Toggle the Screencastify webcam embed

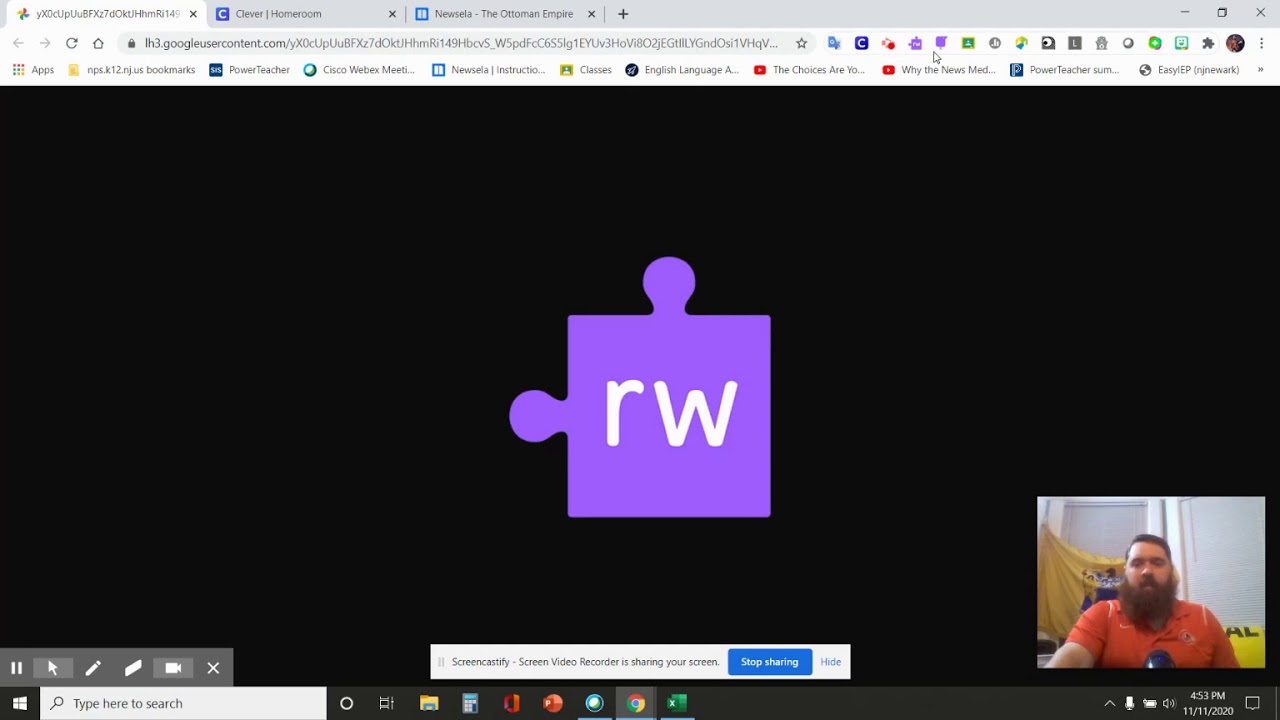pyautogui.click(x=173, y=668)
